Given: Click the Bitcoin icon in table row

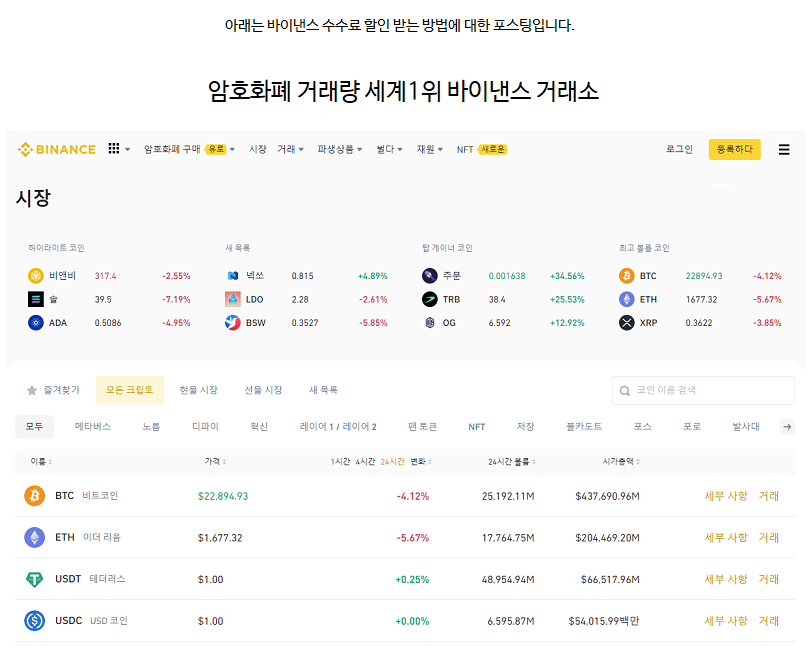Looking at the screenshot, I should [x=34, y=496].
